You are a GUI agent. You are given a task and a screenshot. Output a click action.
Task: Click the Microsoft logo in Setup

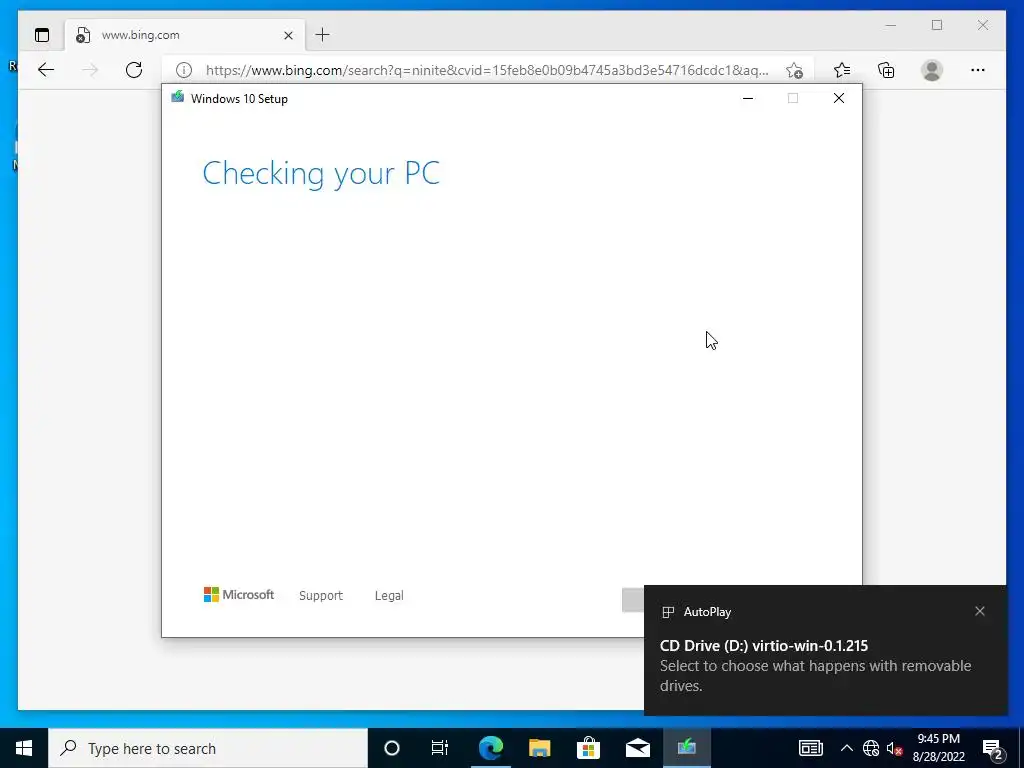point(239,595)
